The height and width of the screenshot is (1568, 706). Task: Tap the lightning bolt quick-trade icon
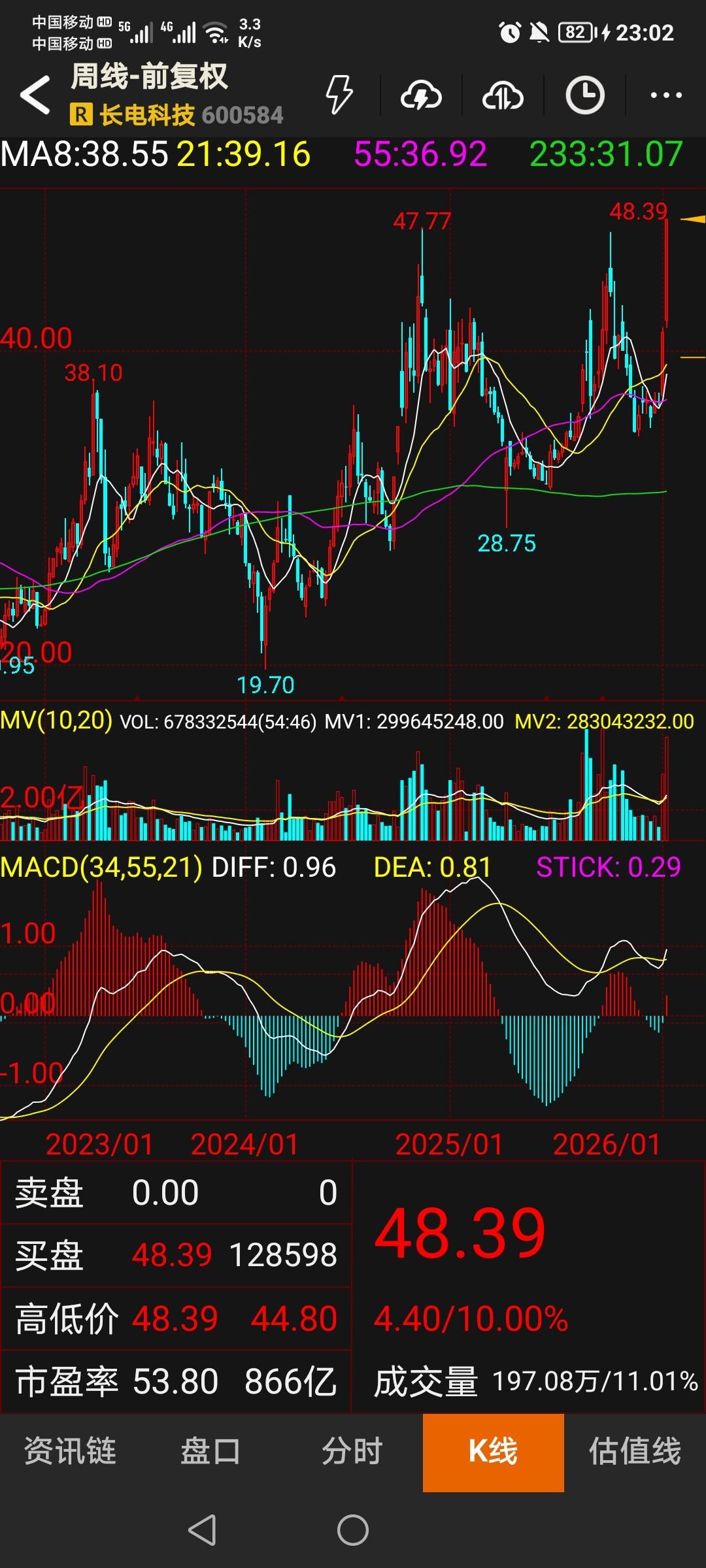click(x=339, y=95)
